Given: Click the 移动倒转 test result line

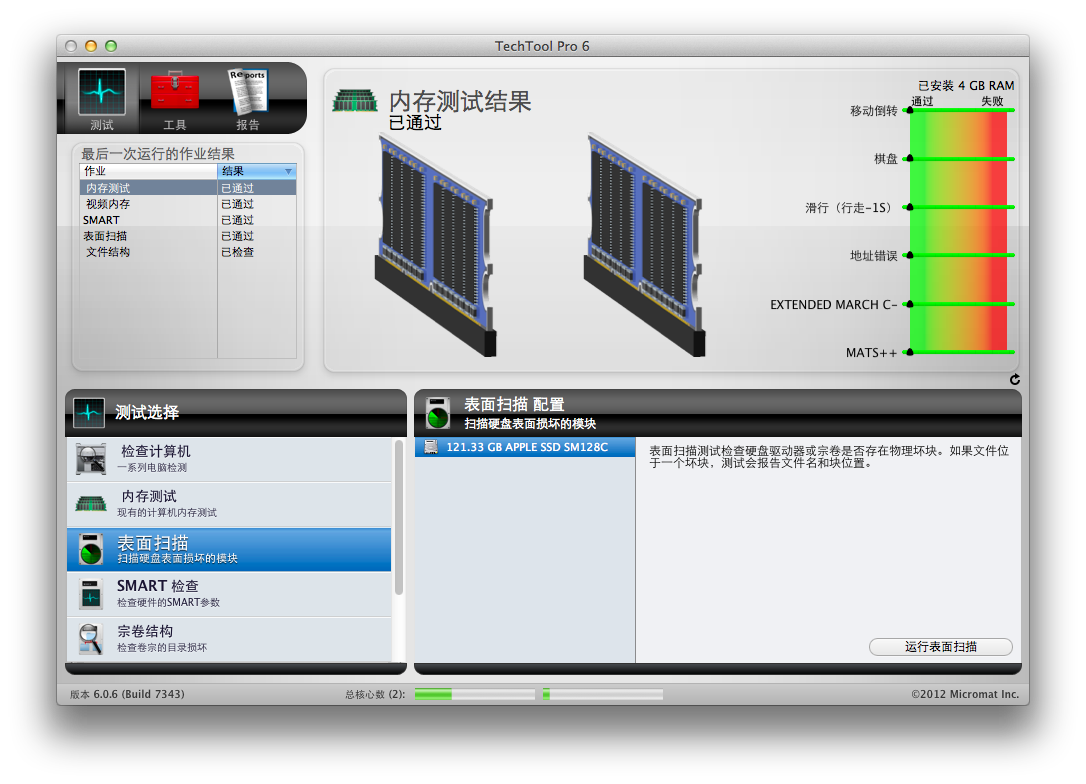Looking at the screenshot, I should coord(961,110).
